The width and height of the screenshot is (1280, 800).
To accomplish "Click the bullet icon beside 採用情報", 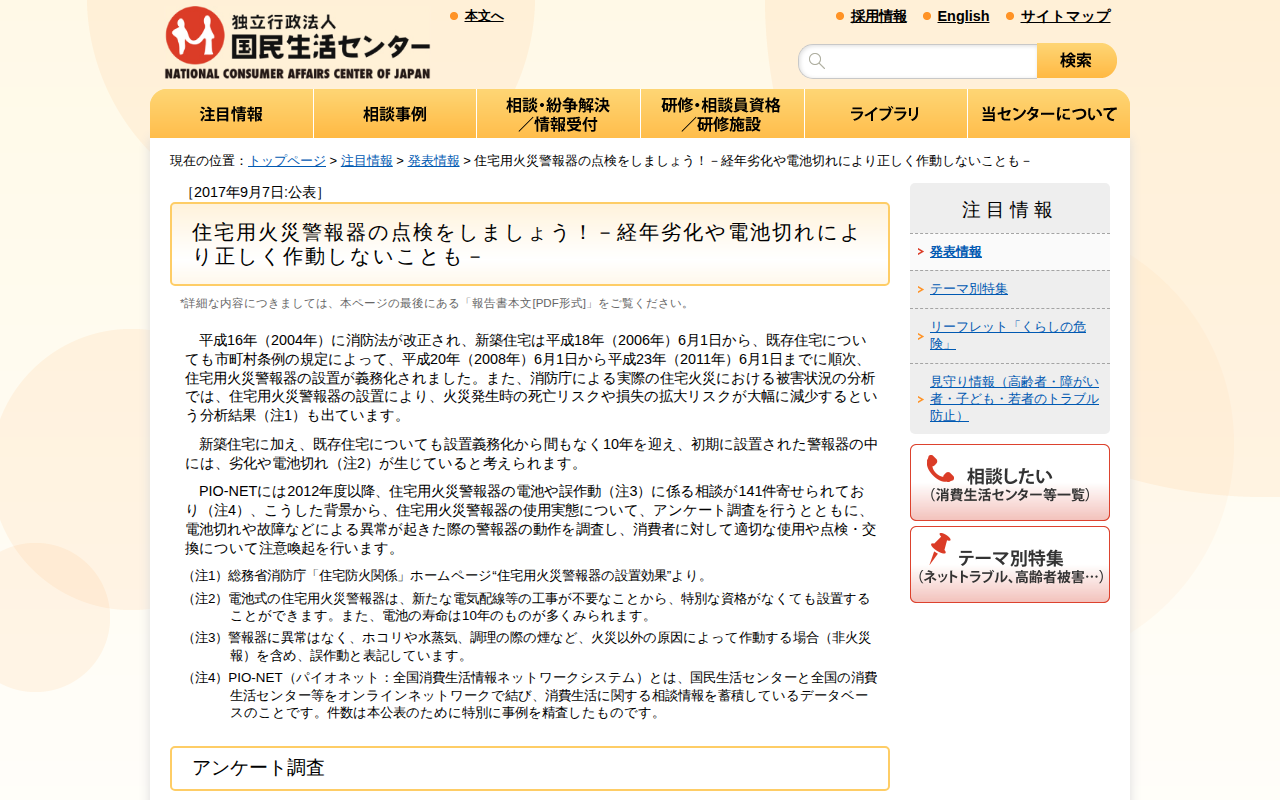I will click(x=837, y=16).
